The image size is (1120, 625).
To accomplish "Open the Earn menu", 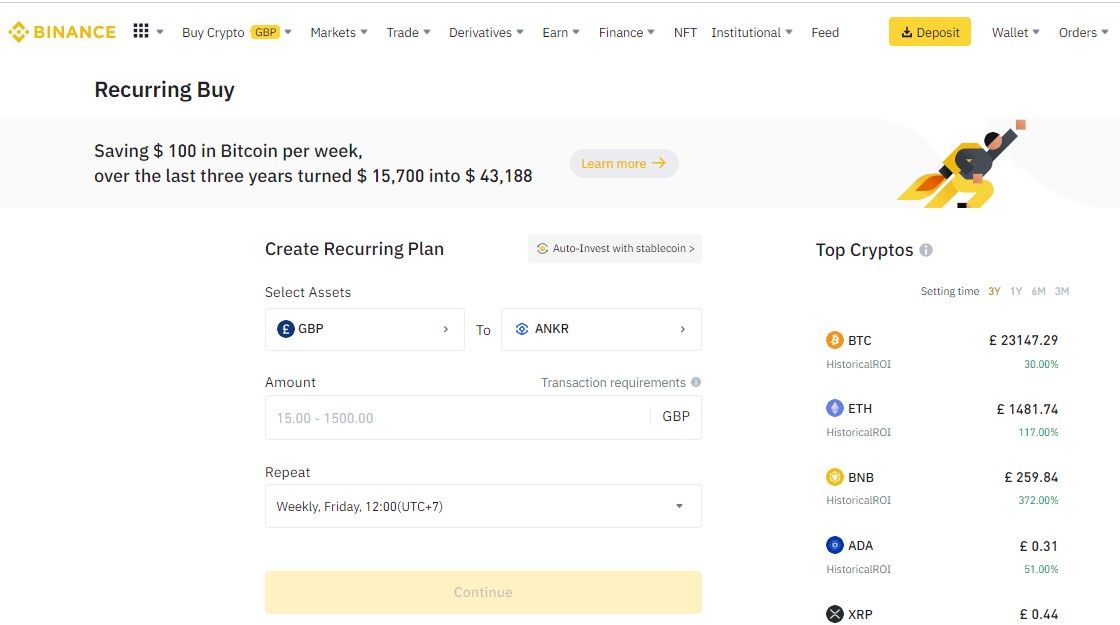I will [x=561, y=32].
